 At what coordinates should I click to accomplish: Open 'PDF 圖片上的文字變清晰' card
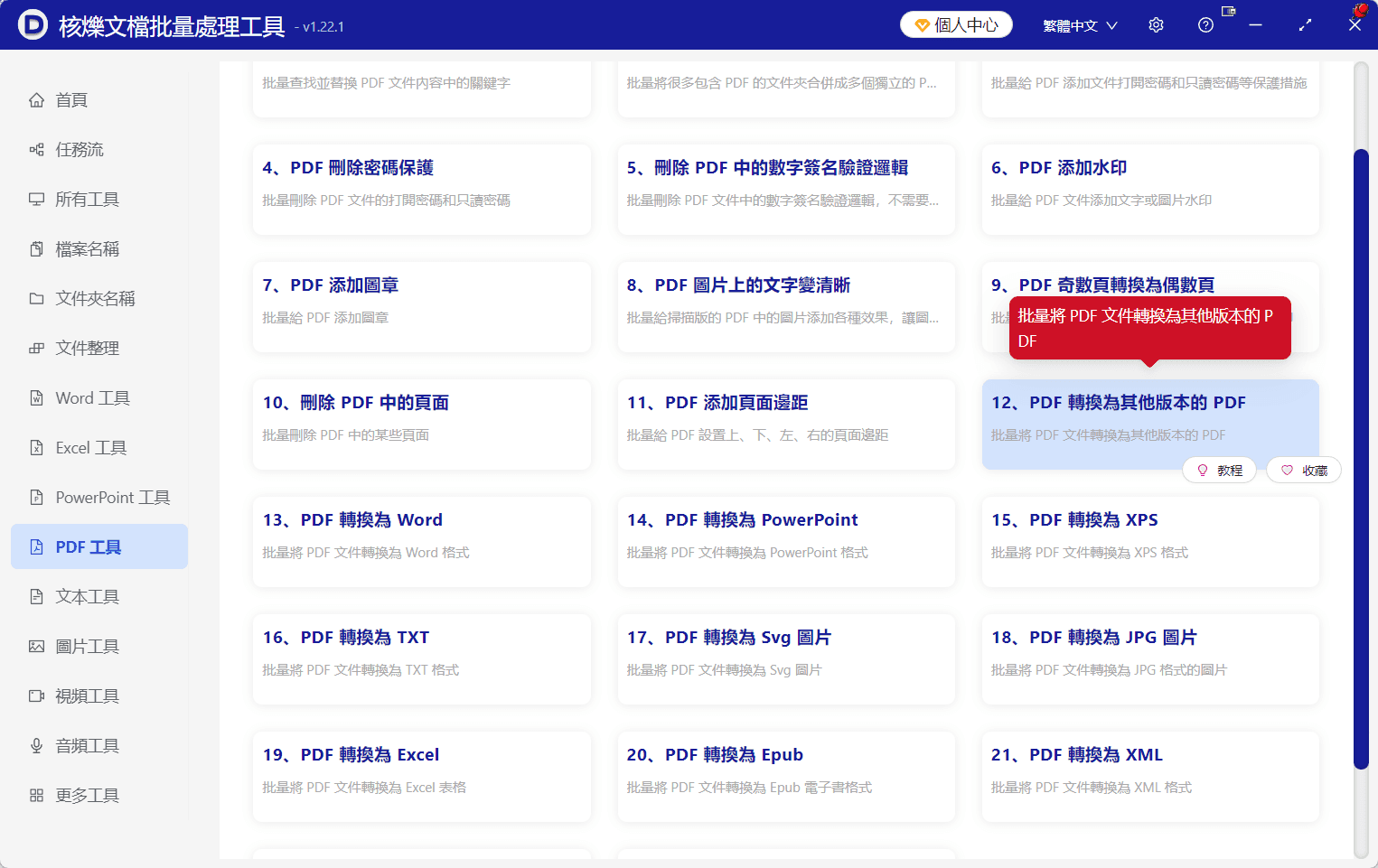786,307
